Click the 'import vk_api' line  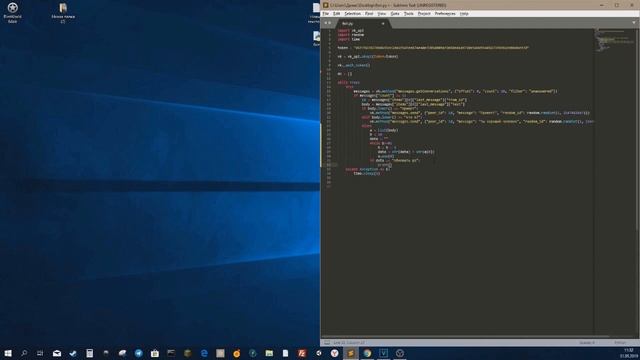(x=351, y=31)
